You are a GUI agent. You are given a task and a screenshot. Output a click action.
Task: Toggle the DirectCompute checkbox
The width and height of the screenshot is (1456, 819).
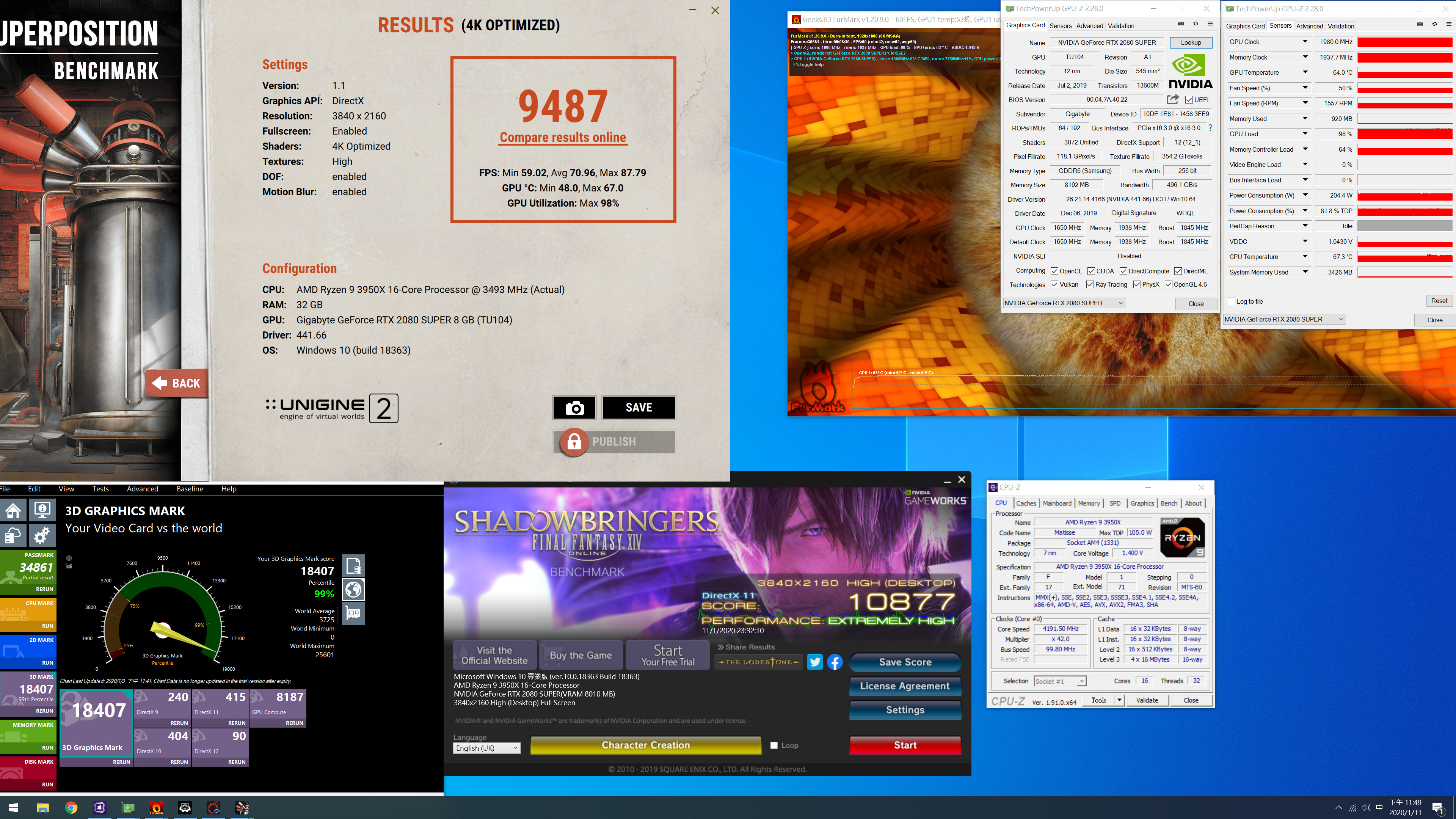1123,271
